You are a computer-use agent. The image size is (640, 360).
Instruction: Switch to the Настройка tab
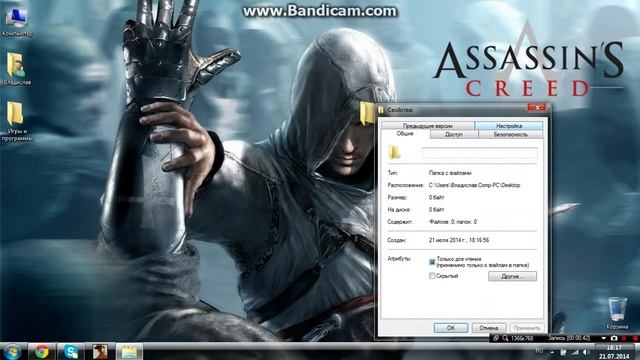[x=509, y=126]
